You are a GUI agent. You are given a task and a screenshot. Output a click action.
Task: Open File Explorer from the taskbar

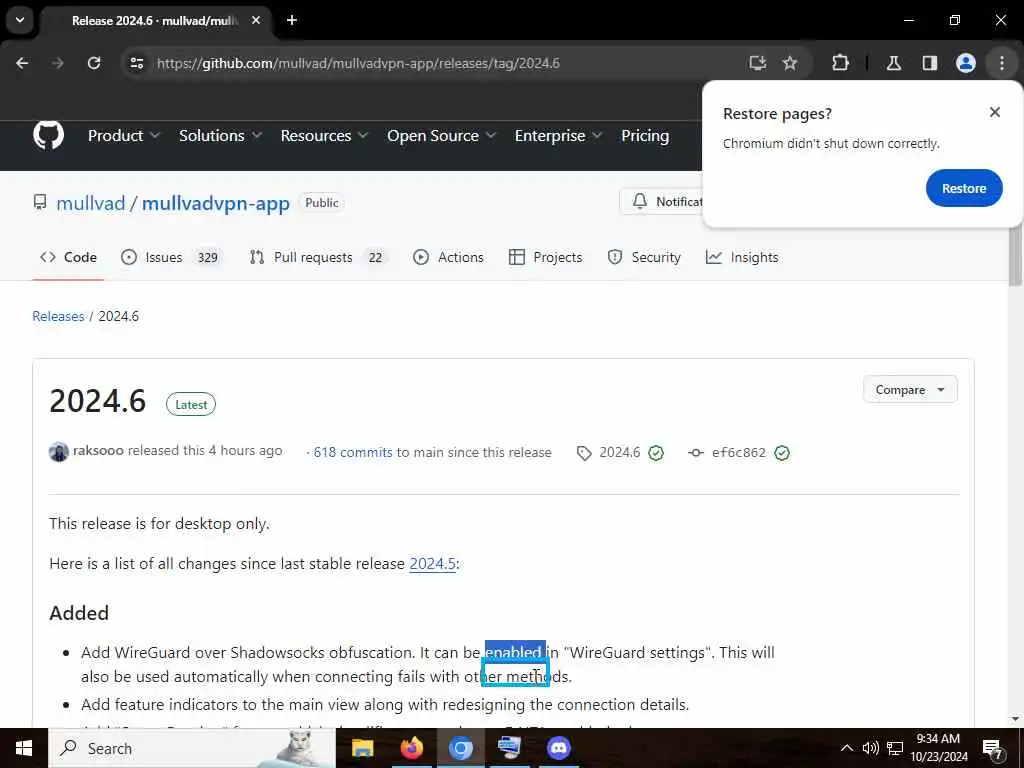tap(362, 748)
